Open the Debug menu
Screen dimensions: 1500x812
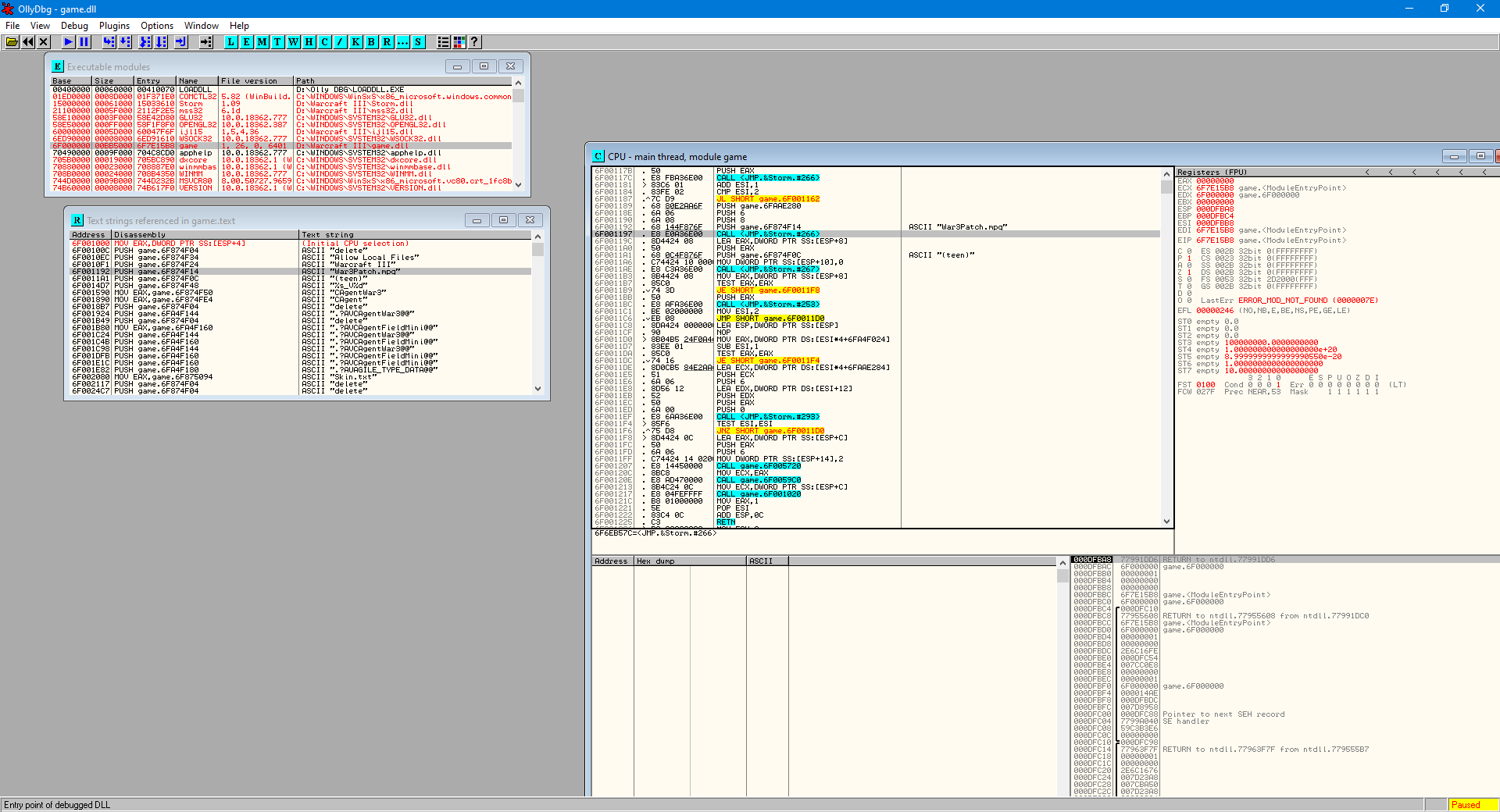pyautogui.click(x=74, y=26)
